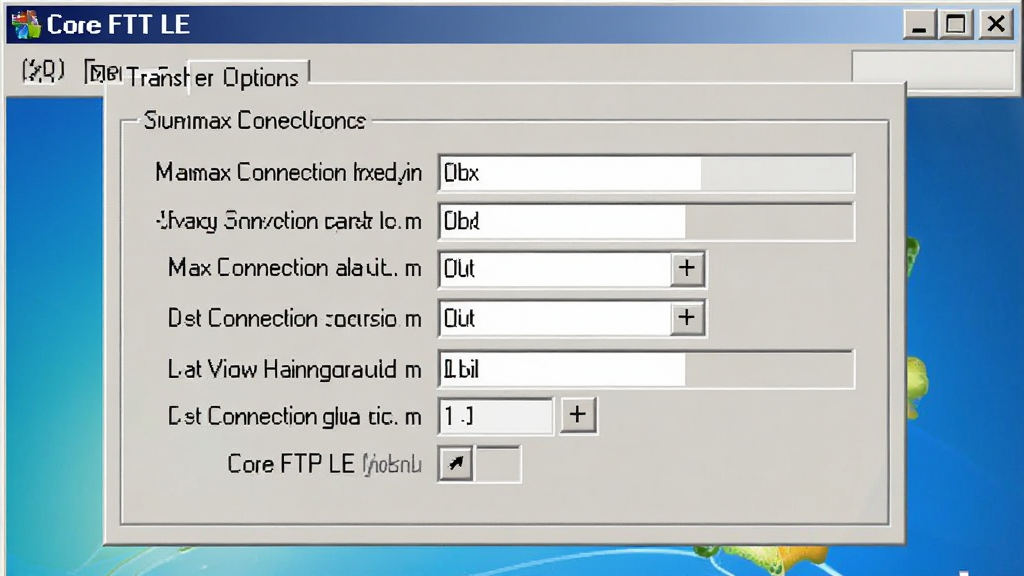Screen dimensions: 1024x576
Task: Click the small icon beside Transfer Options tab
Action: pyautogui.click(x=102, y=72)
